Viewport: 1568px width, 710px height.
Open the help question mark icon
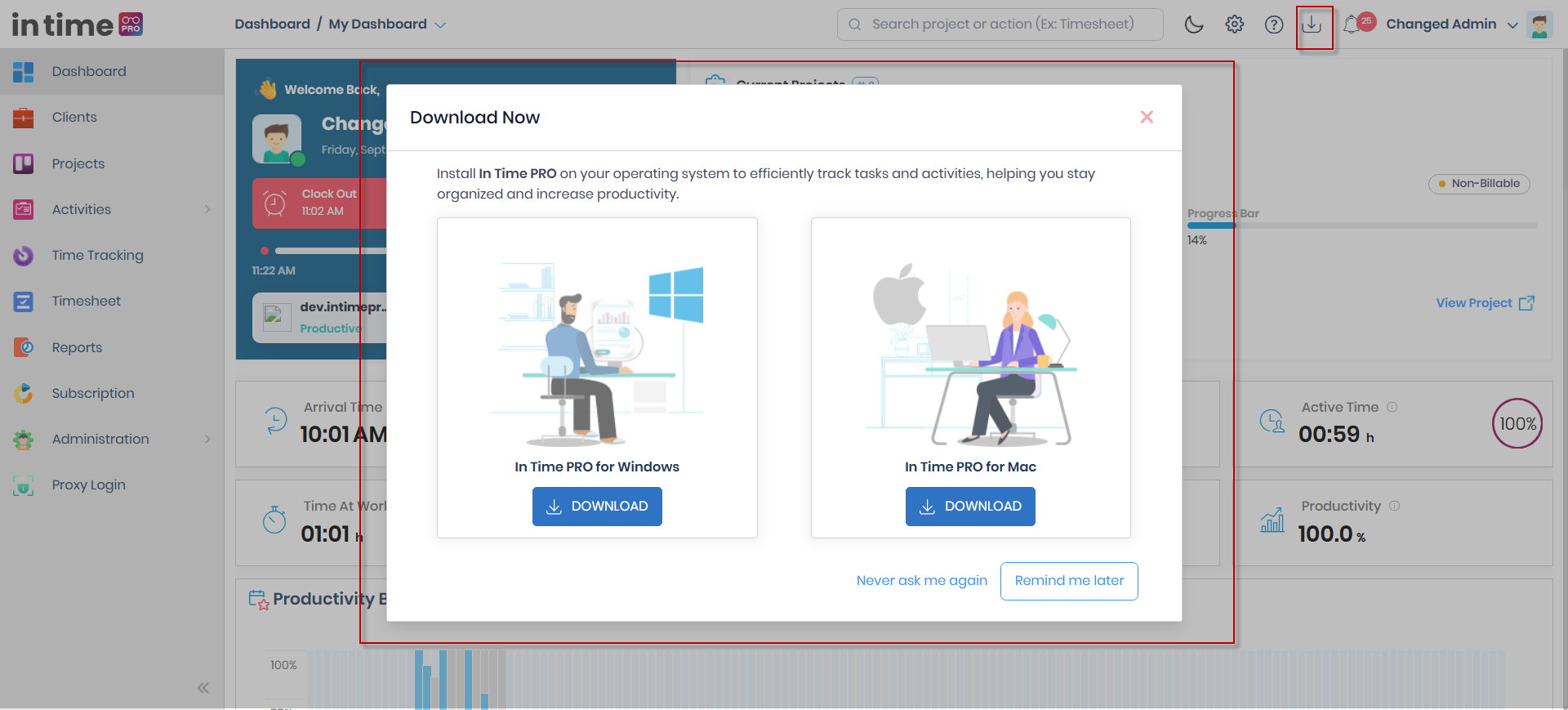pyautogui.click(x=1274, y=25)
